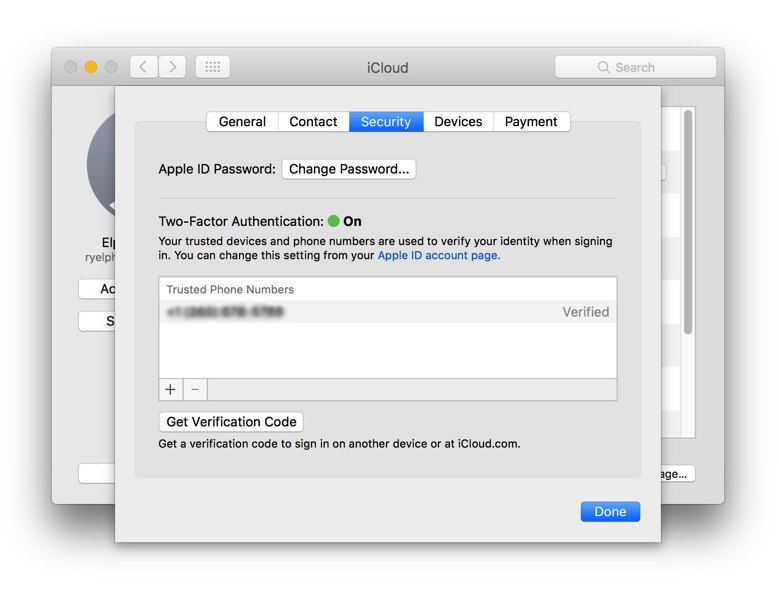Viewport: 780px width, 602px height.
Task: Click the forward navigation arrow
Action: [172, 67]
